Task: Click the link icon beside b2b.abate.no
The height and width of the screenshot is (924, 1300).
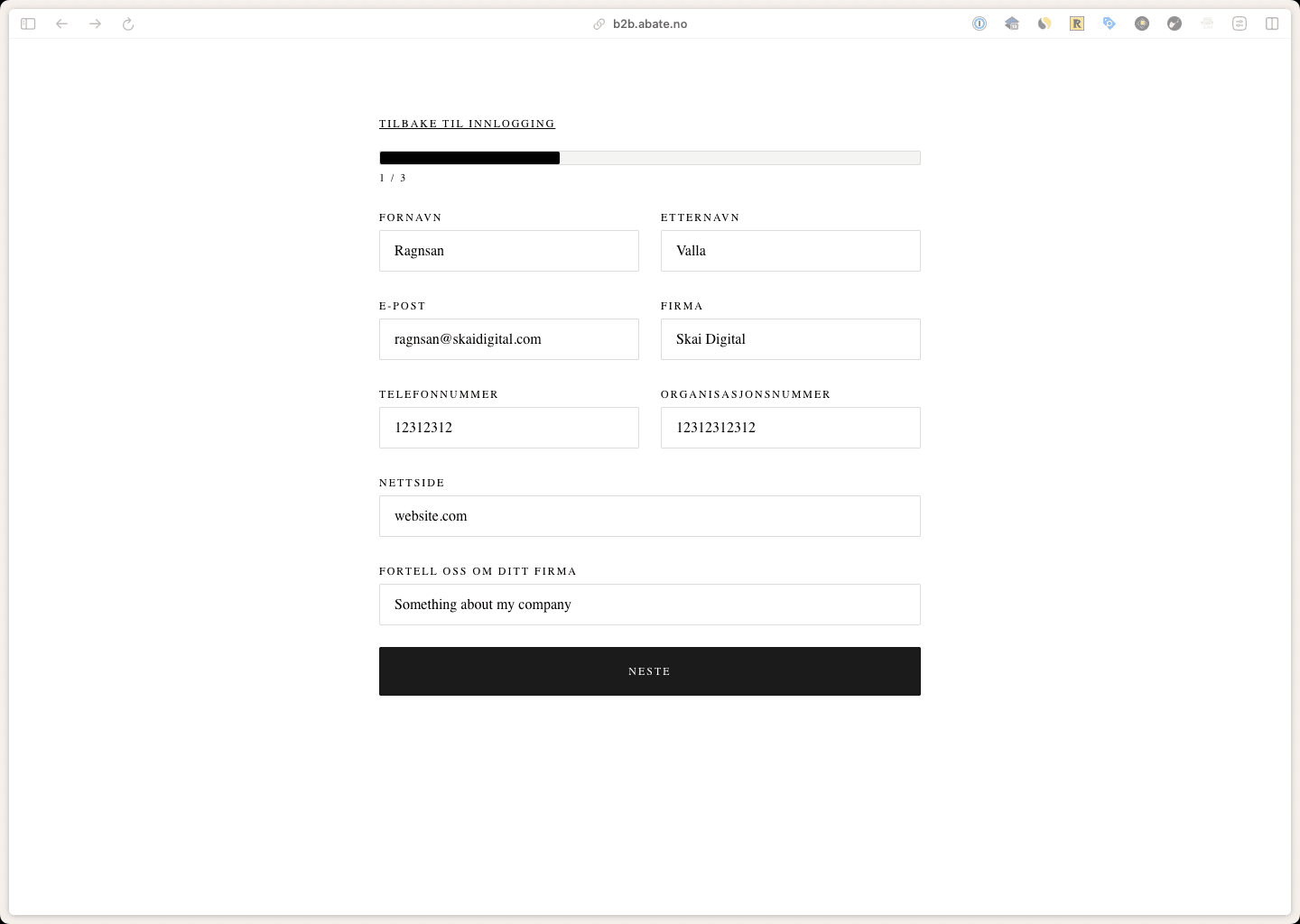Action: [599, 24]
